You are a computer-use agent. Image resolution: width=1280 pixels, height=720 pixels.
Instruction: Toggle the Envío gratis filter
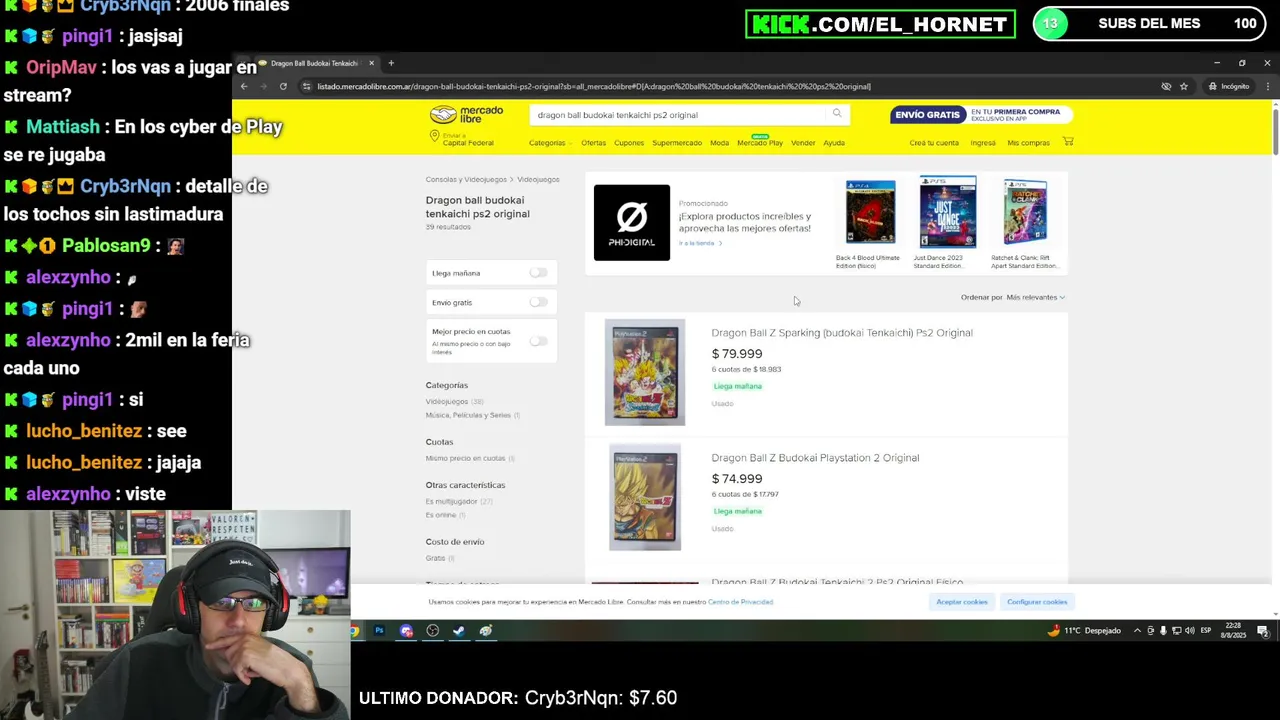tap(538, 302)
